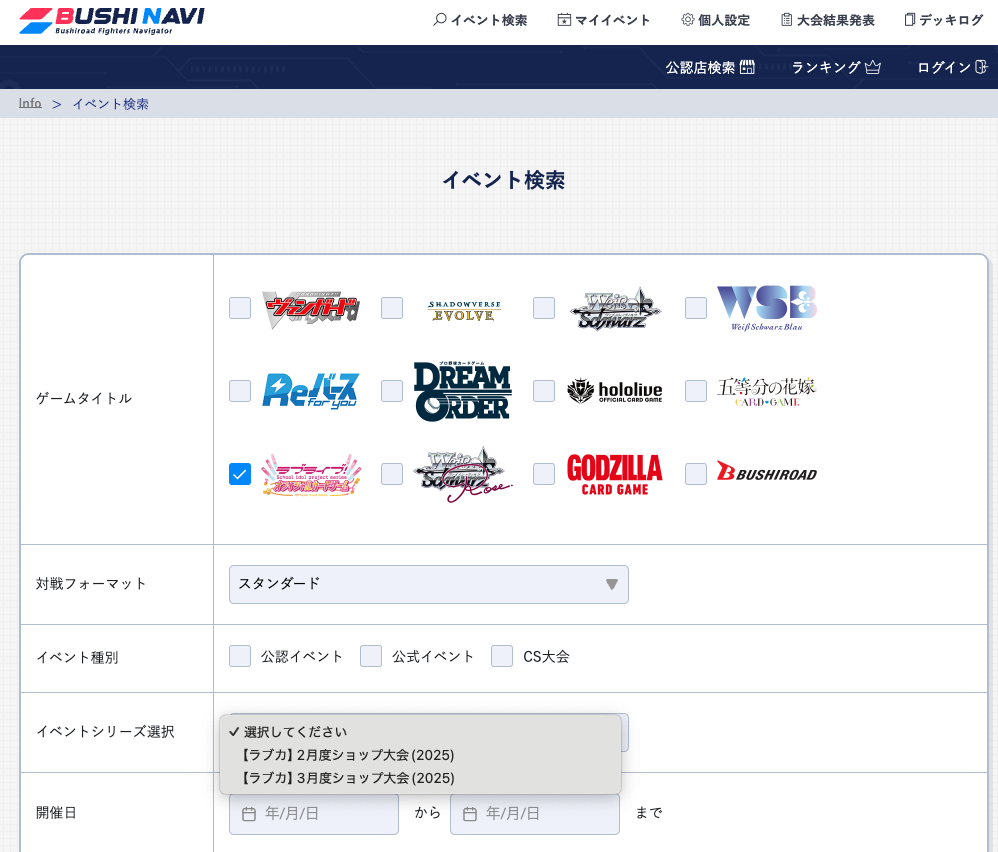Click the Bushiroad logo
The image size is (998, 852).
[x=766, y=471]
